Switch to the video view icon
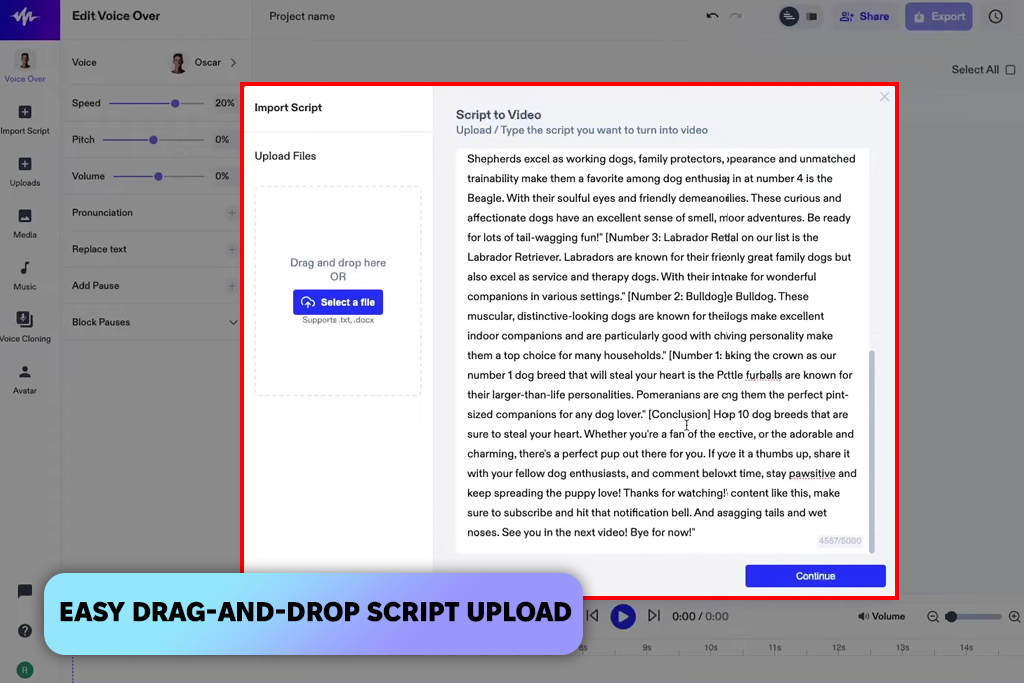This screenshot has height=683, width=1024. (x=812, y=16)
